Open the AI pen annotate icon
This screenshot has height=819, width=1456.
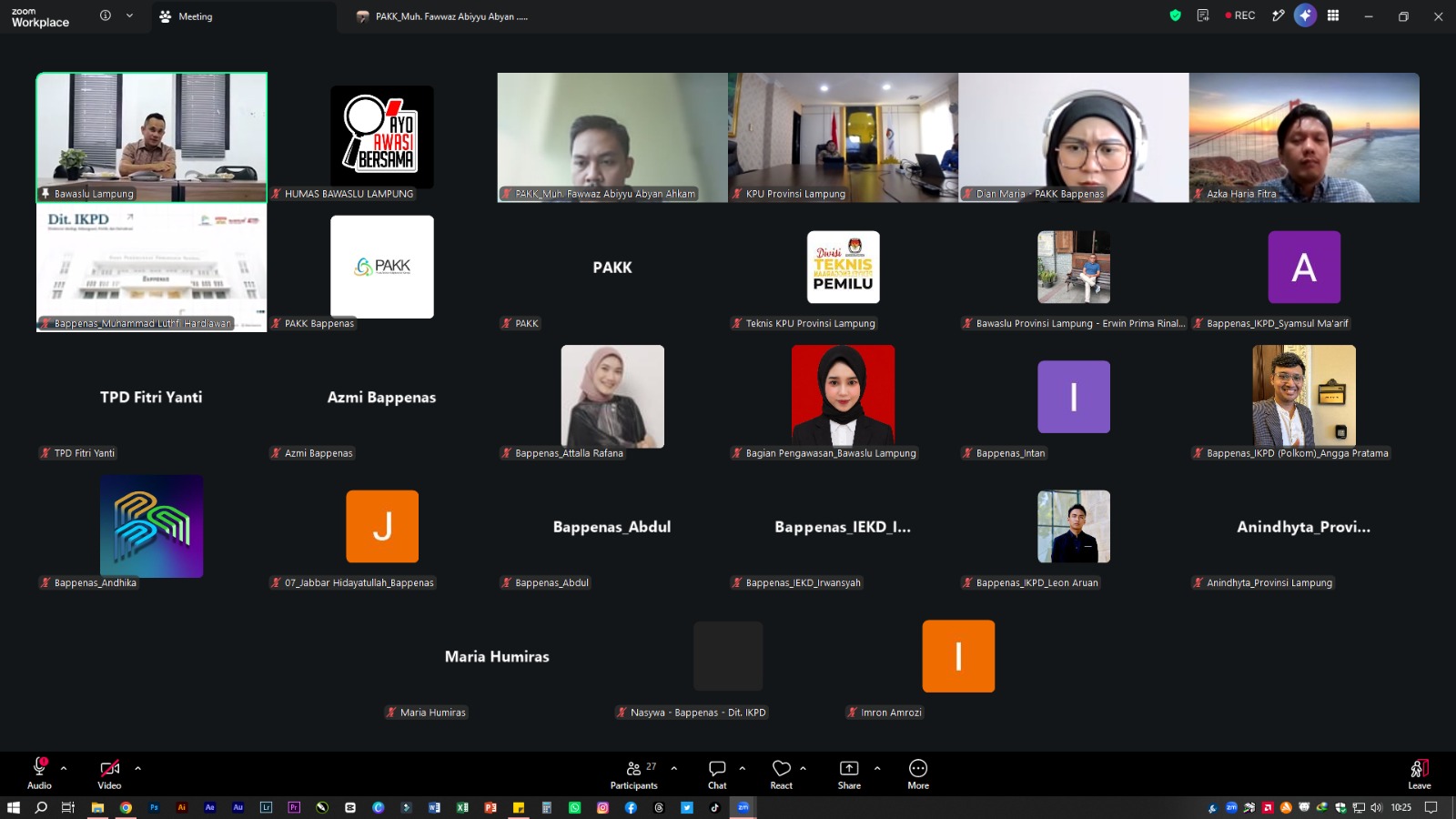tap(1278, 15)
